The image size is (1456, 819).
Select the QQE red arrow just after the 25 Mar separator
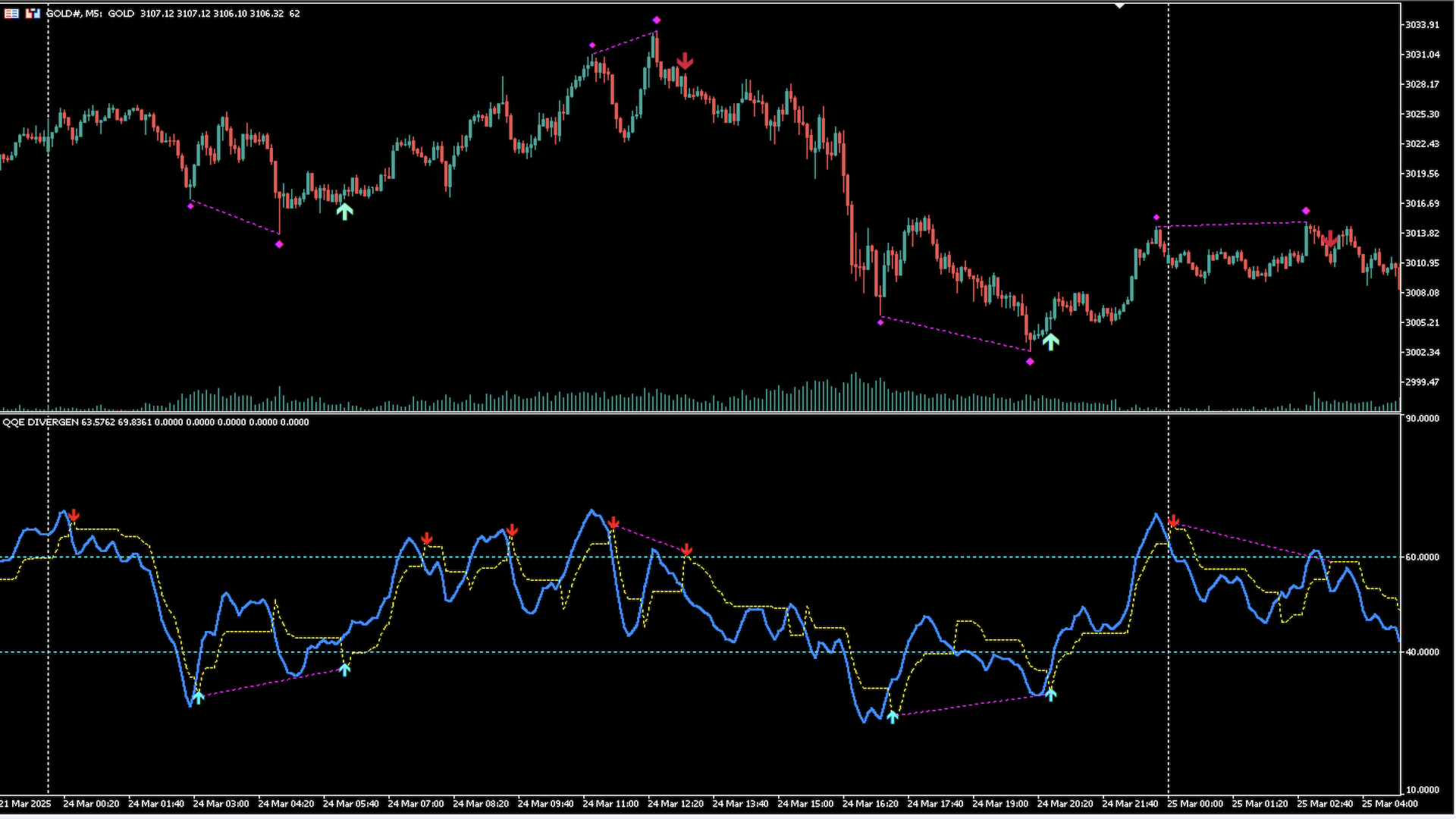point(1174,521)
